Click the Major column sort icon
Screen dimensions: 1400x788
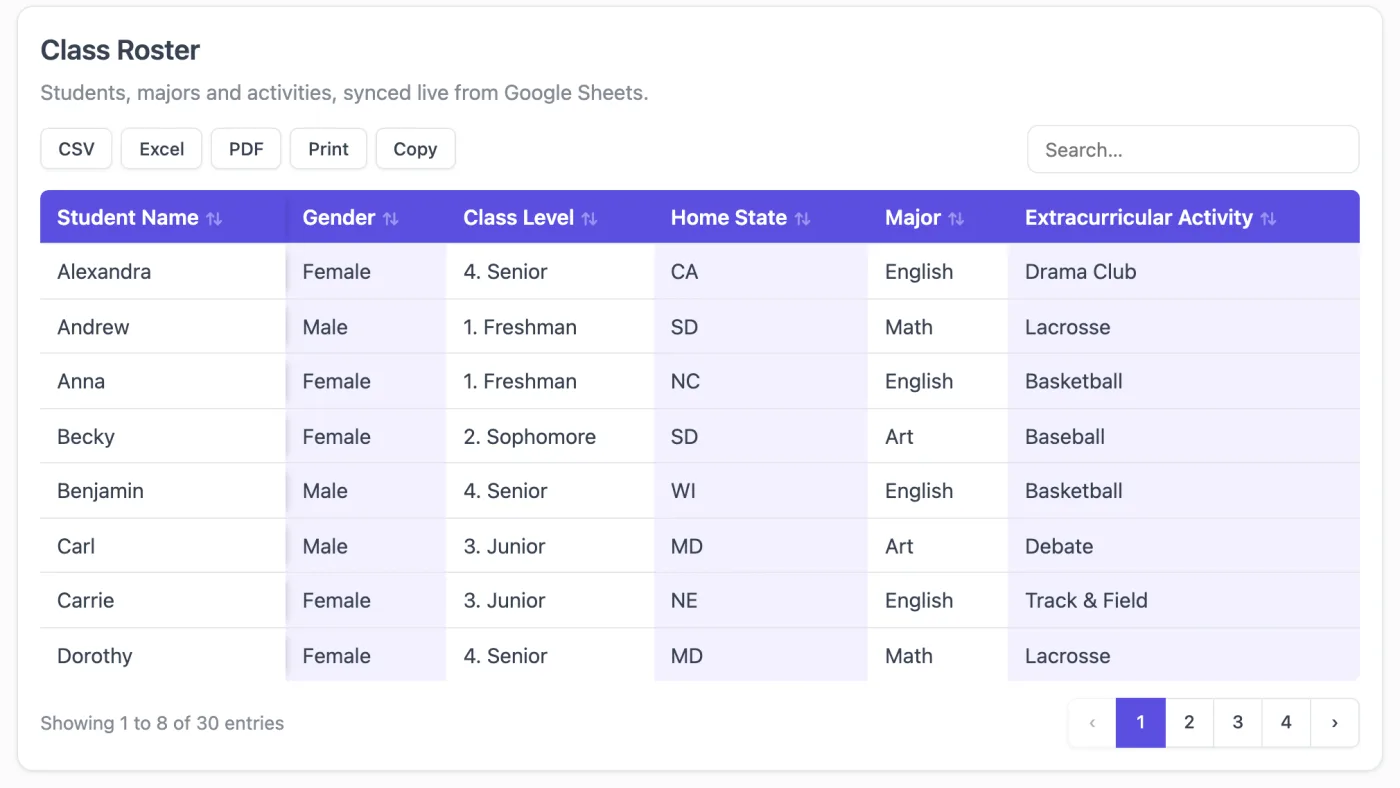(957, 218)
